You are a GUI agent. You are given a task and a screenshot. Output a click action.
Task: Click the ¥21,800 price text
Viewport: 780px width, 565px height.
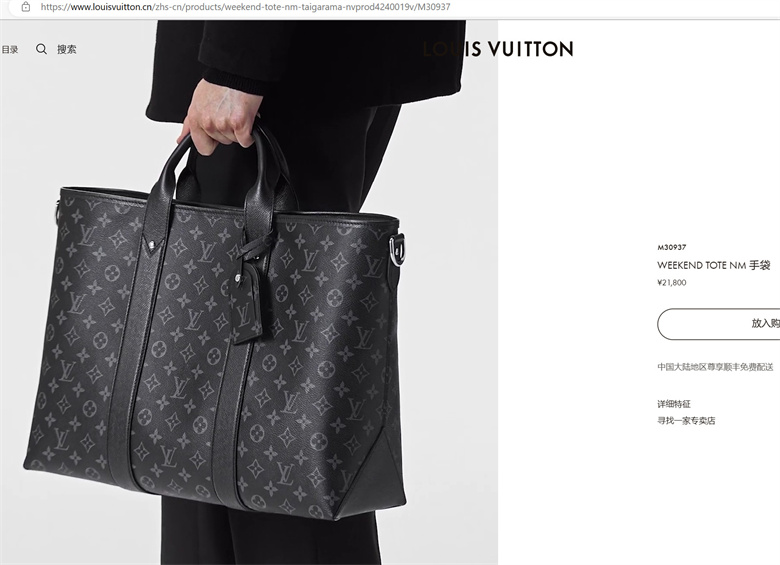point(672,282)
